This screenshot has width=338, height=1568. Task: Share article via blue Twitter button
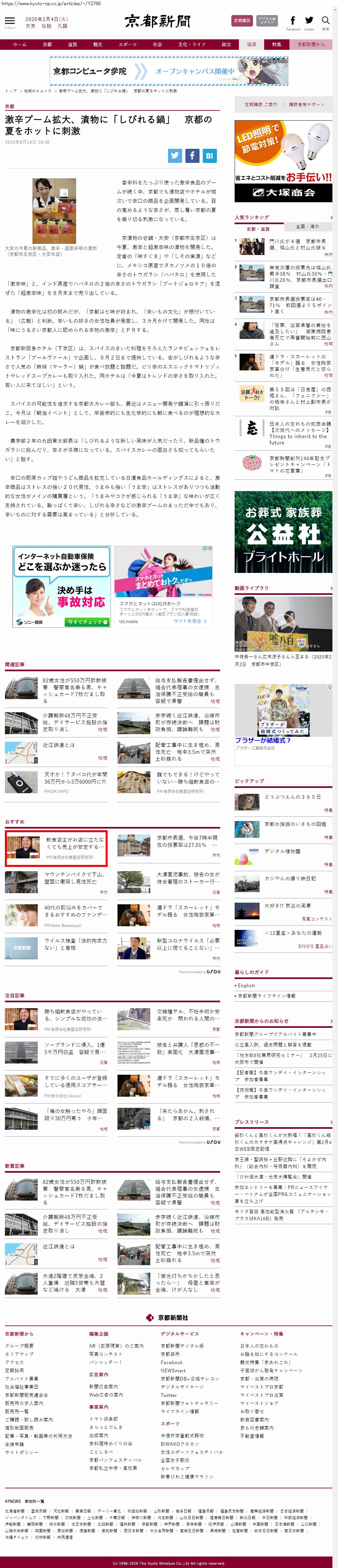[x=175, y=155]
